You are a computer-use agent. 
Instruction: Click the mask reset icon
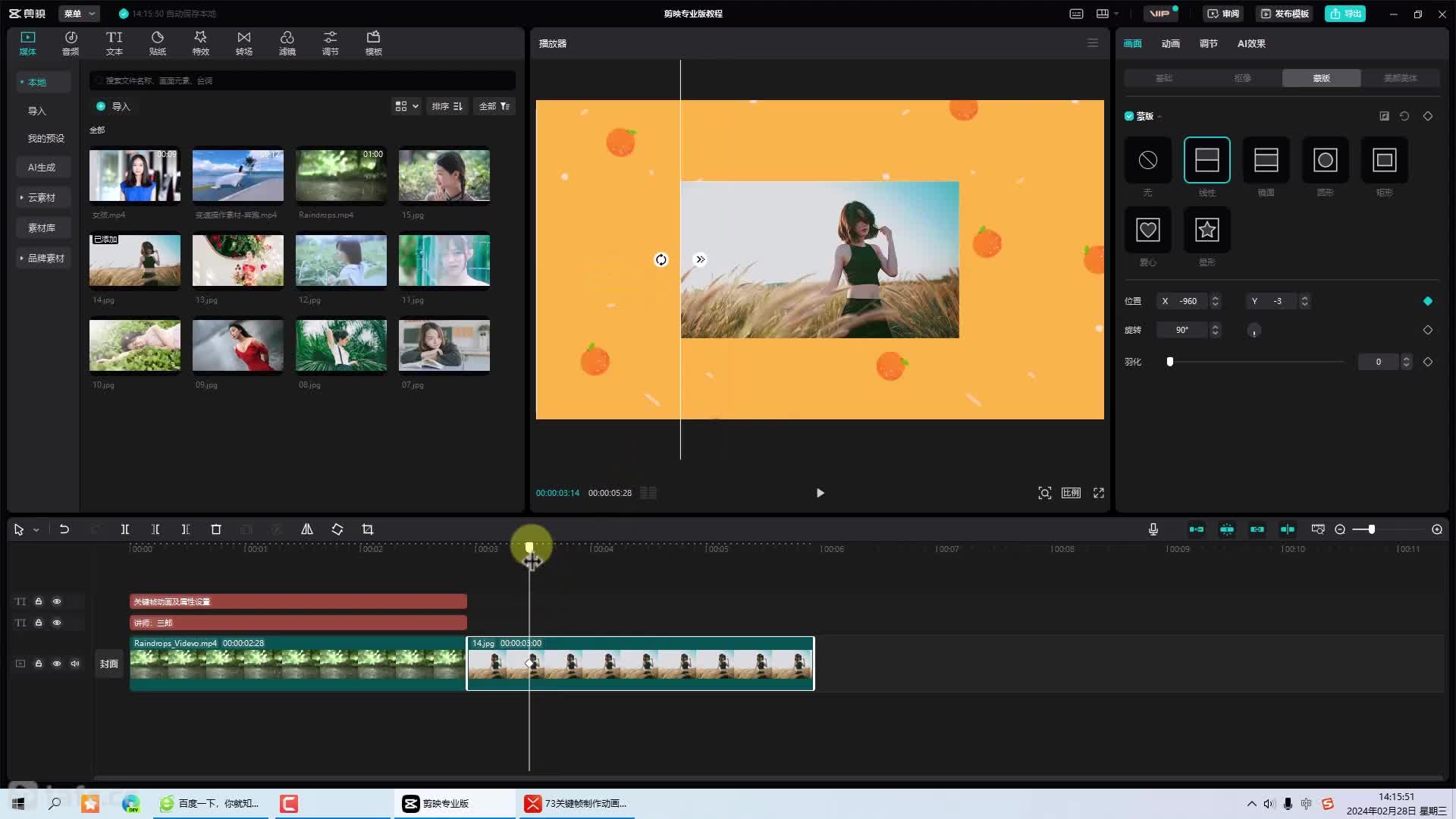point(1404,116)
